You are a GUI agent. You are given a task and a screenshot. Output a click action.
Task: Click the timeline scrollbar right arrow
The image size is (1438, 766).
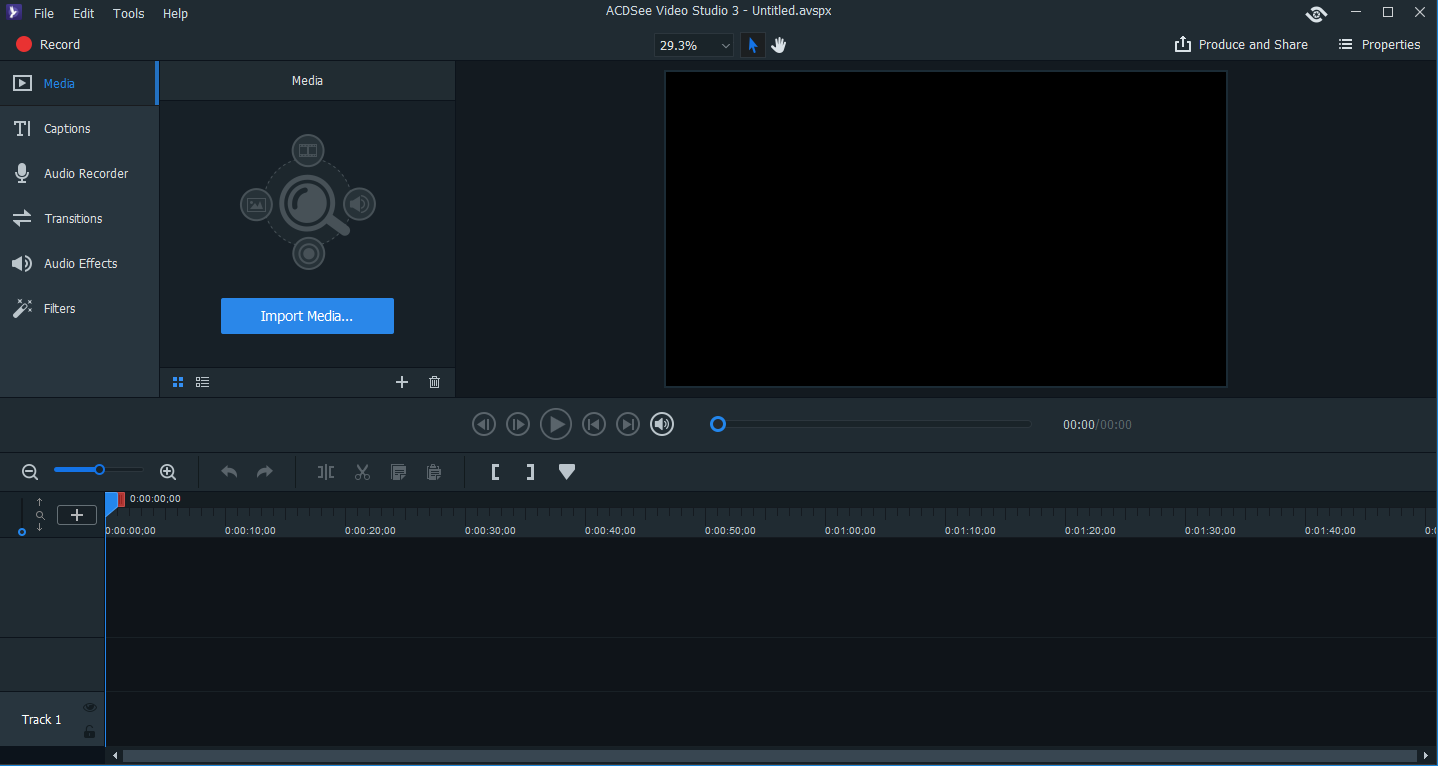(x=1425, y=756)
